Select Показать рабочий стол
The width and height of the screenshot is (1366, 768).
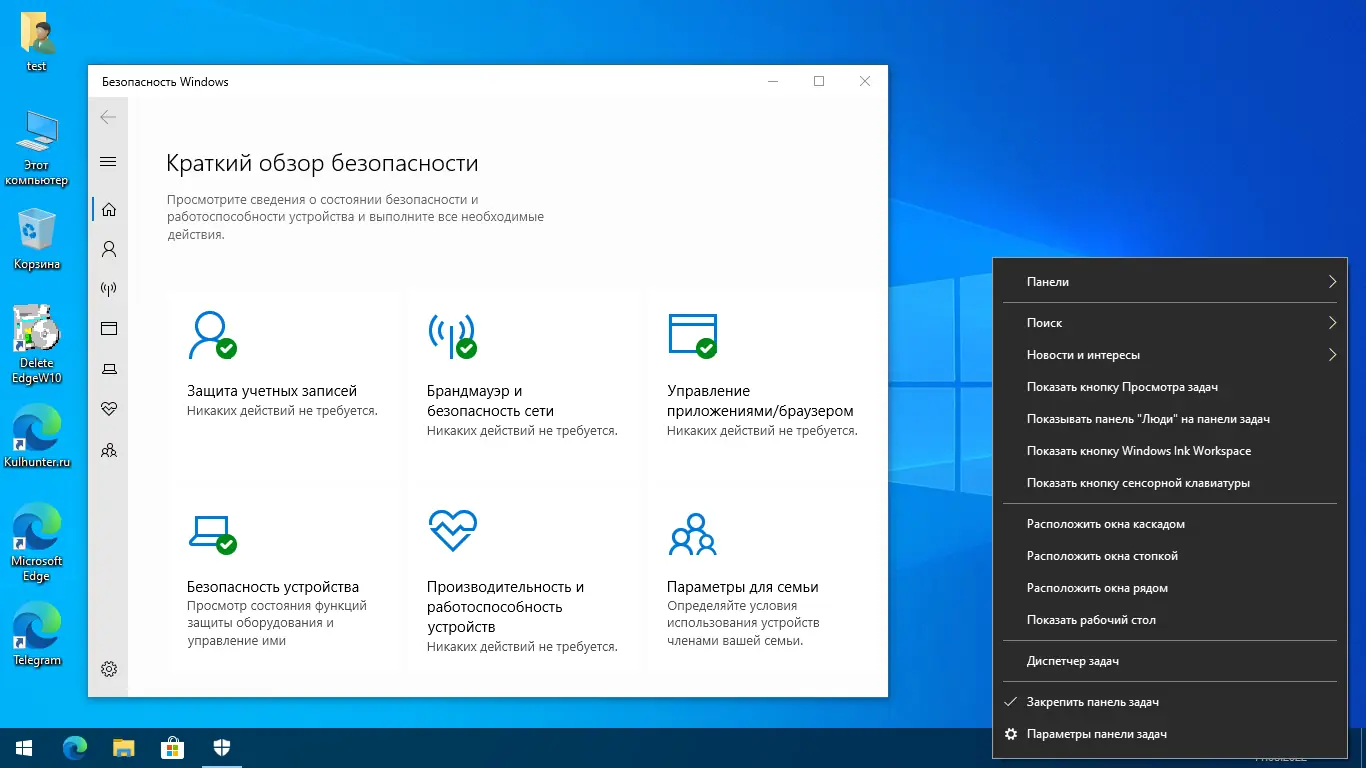[1170, 620]
